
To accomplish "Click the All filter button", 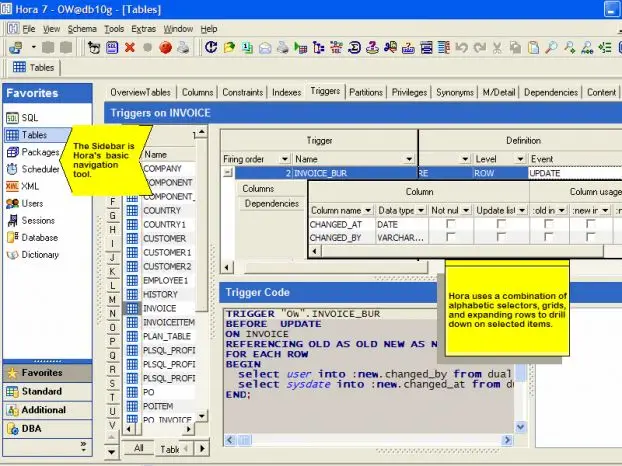I will (138, 448).
